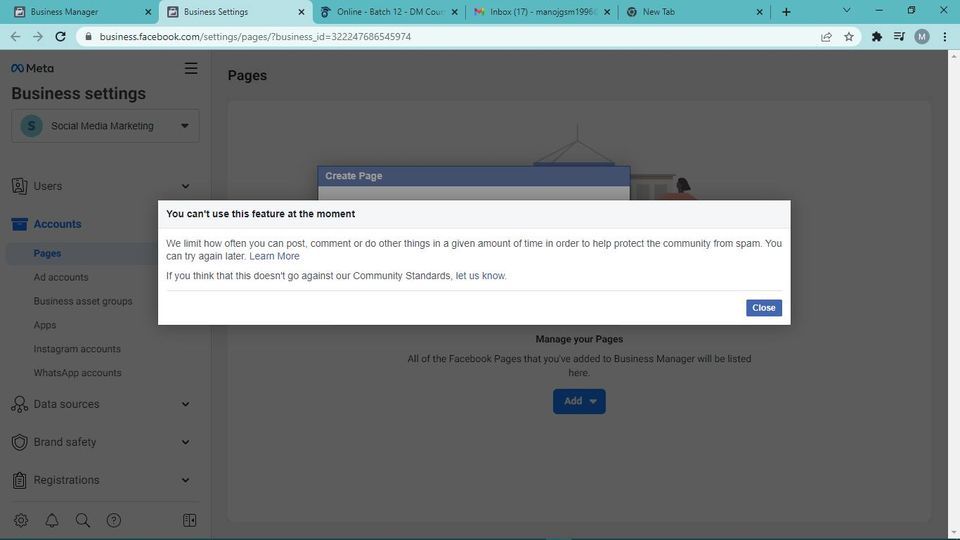Viewport: 960px width, 540px height.
Task: Open the browser extensions puzzle icon
Action: click(877, 37)
